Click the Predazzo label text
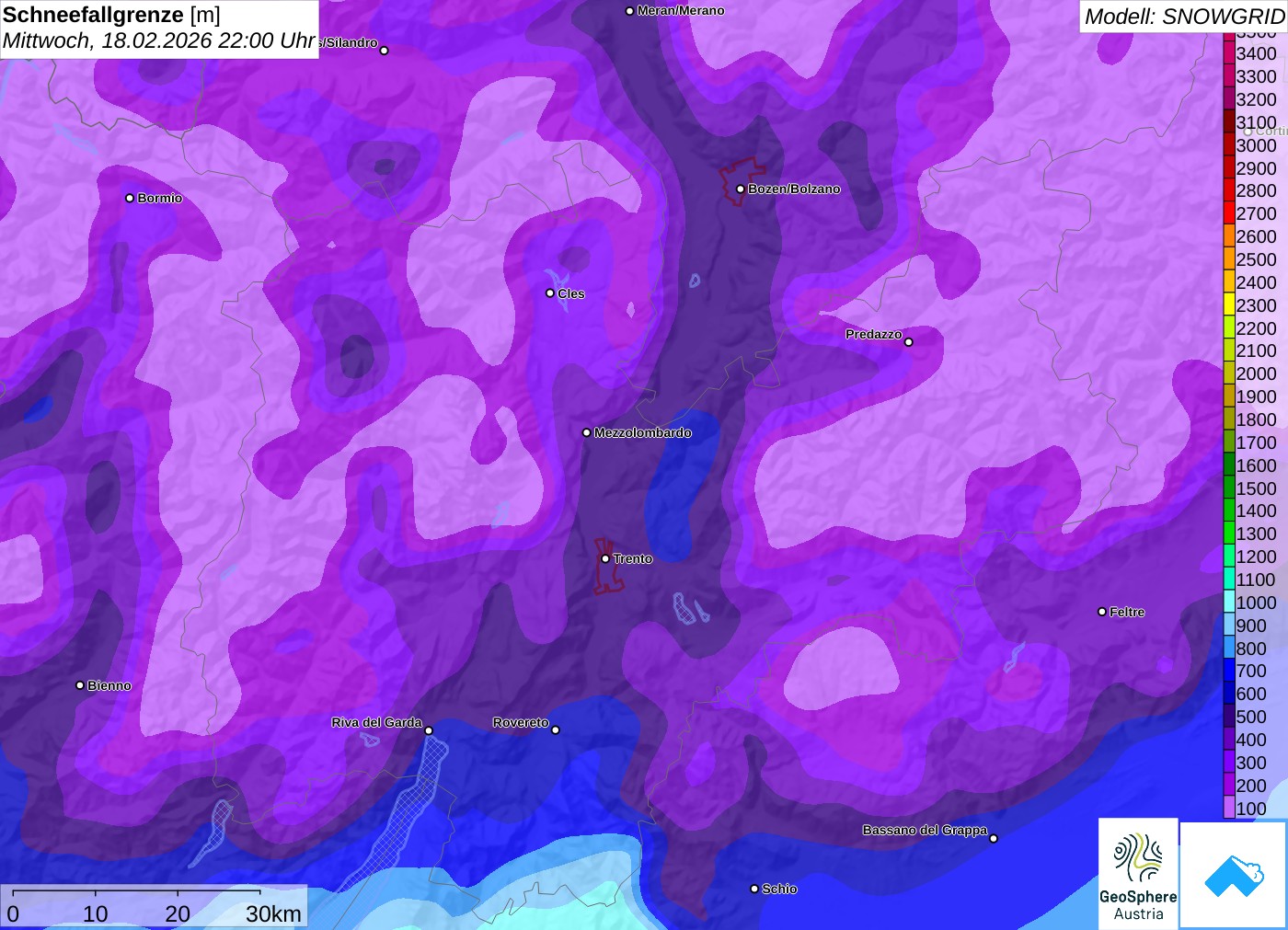 pos(874,334)
